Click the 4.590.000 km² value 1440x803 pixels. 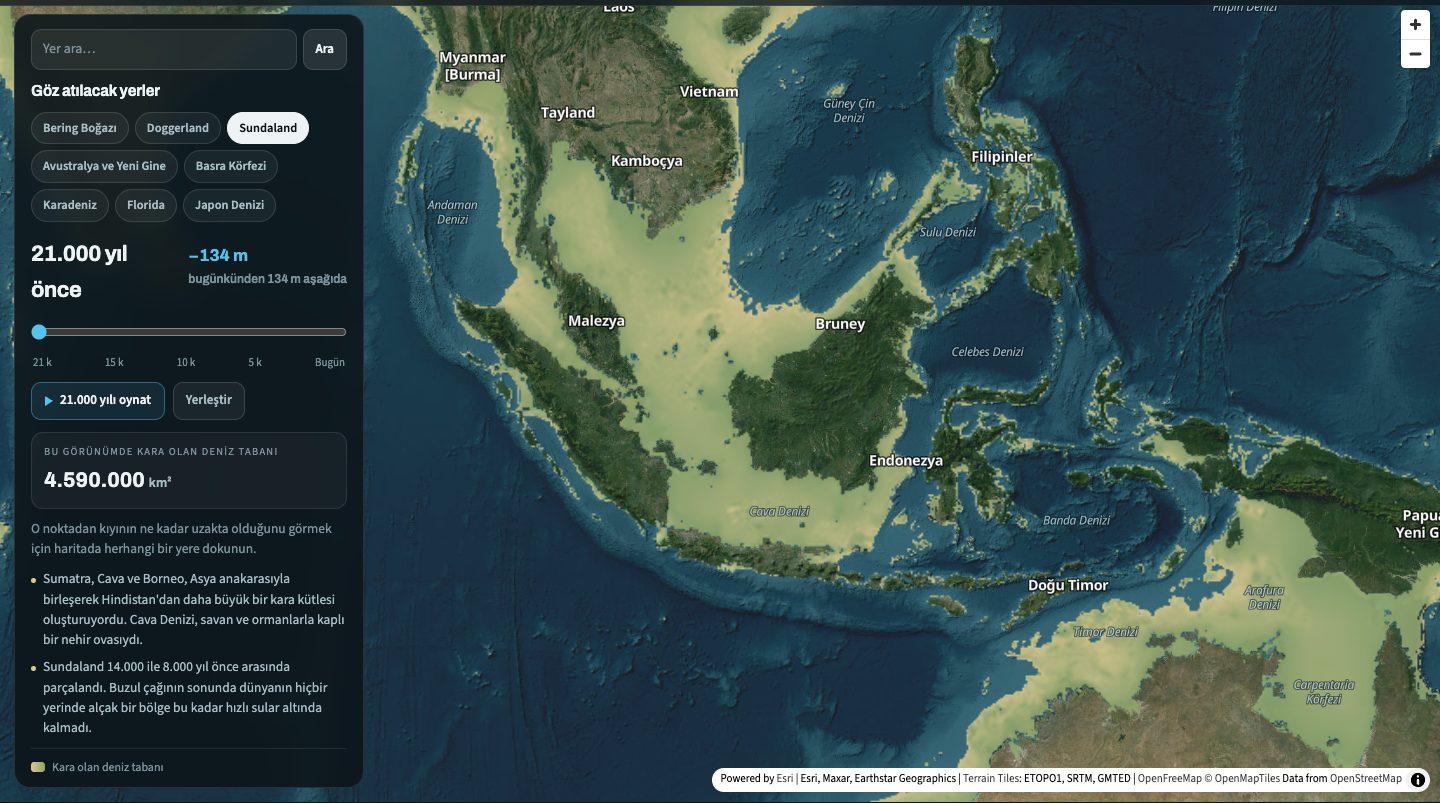click(x=108, y=480)
